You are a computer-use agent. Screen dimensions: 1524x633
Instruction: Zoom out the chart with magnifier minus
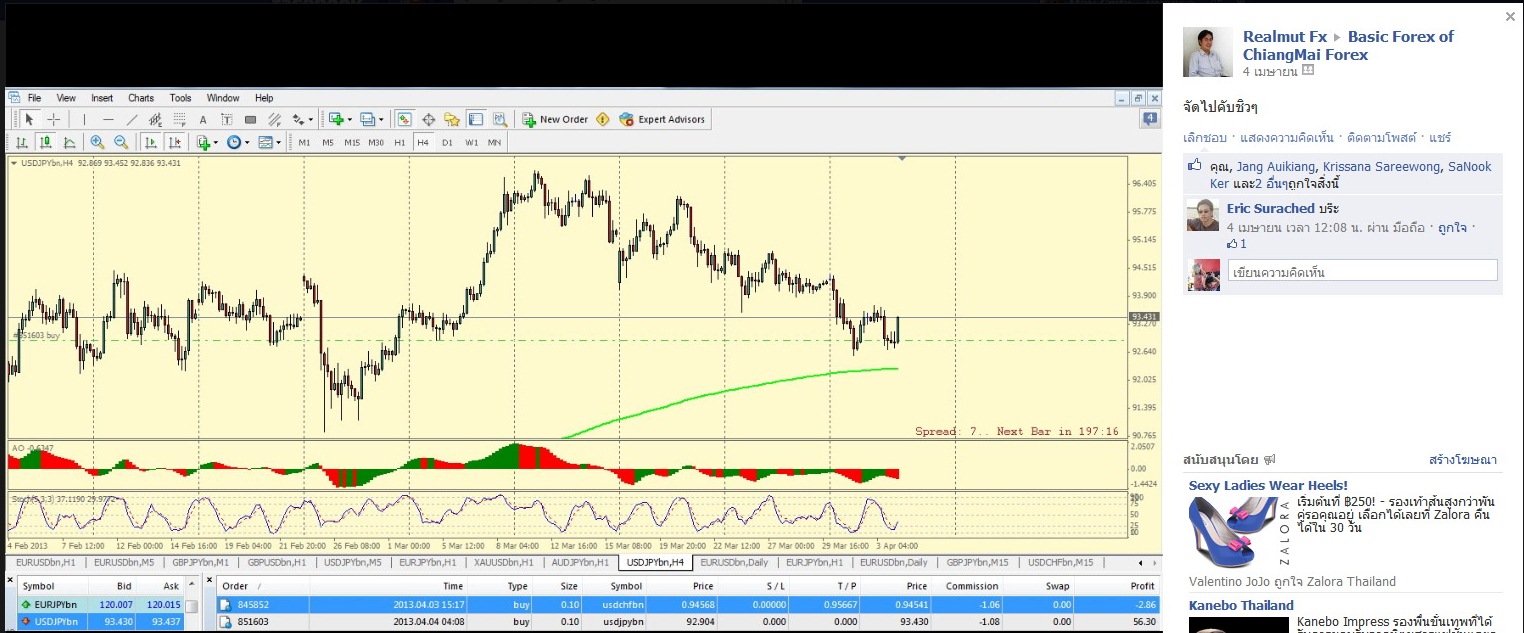(x=121, y=142)
